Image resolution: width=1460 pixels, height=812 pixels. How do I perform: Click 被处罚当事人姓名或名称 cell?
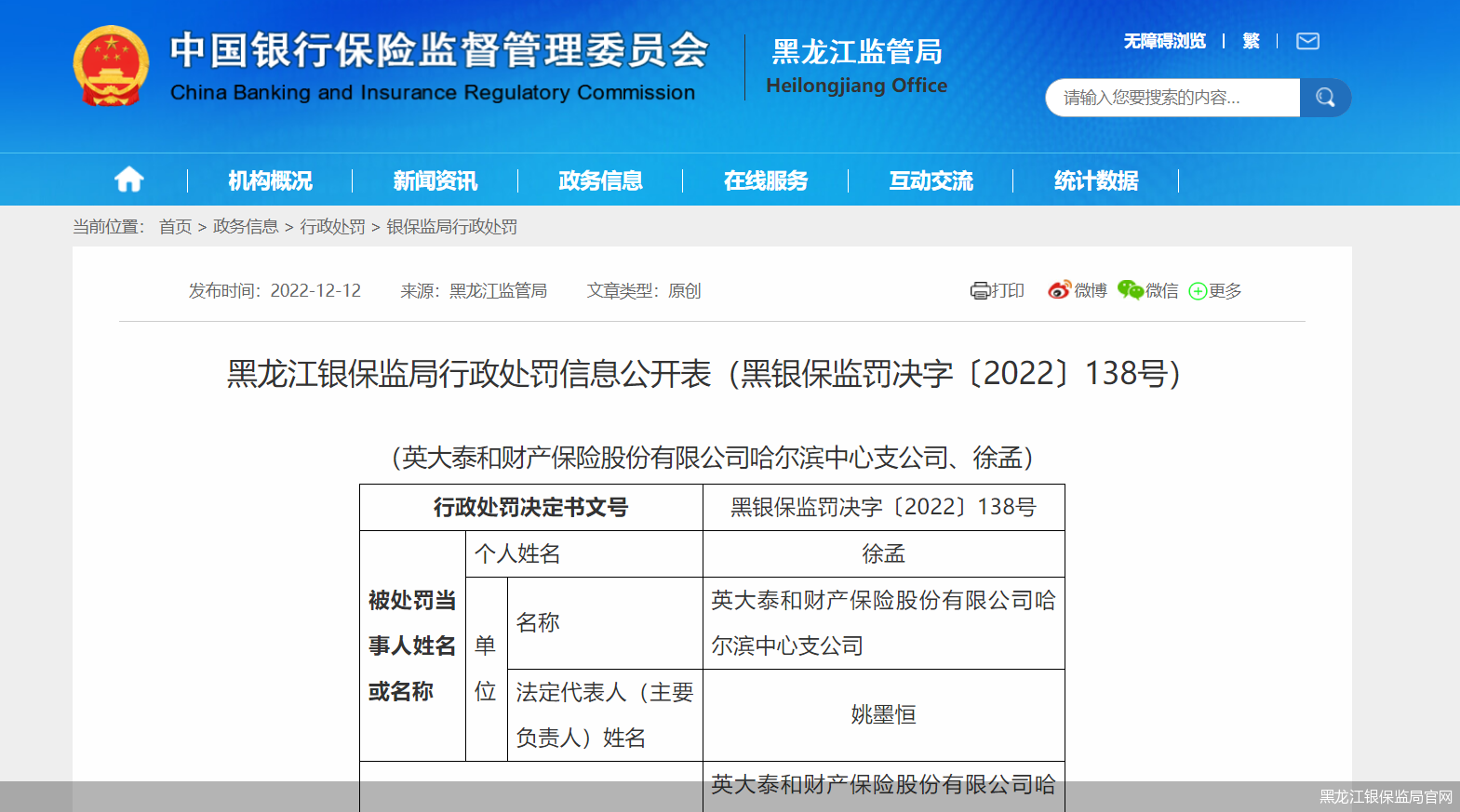(x=412, y=646)
